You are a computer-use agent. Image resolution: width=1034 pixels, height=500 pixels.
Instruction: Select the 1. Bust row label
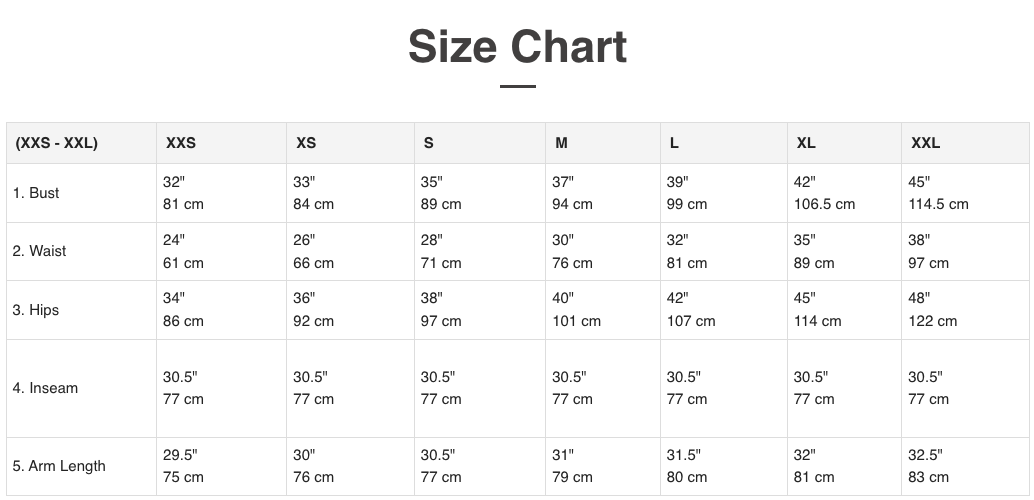click(x=36, y=193)
